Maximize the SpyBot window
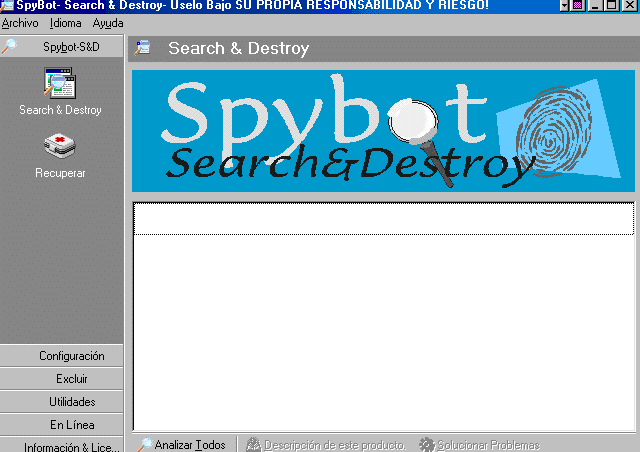Viewport: 640px width, 452px height. 612,5
